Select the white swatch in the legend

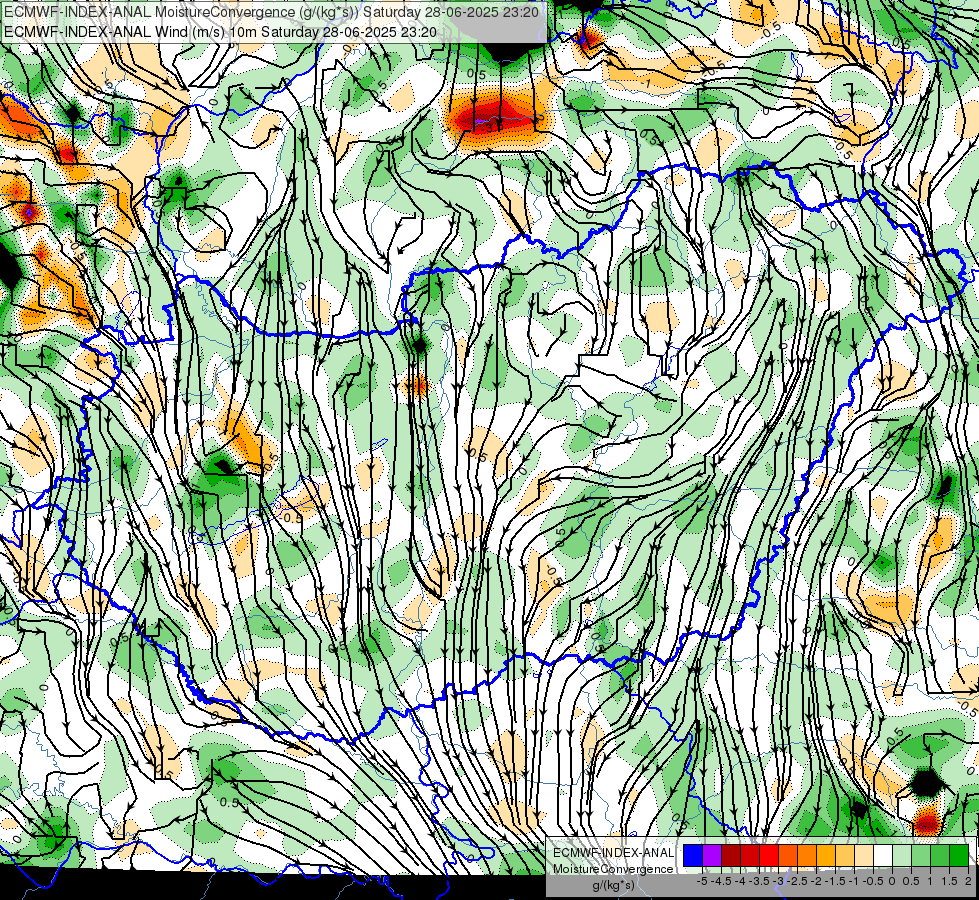(883, 856)
